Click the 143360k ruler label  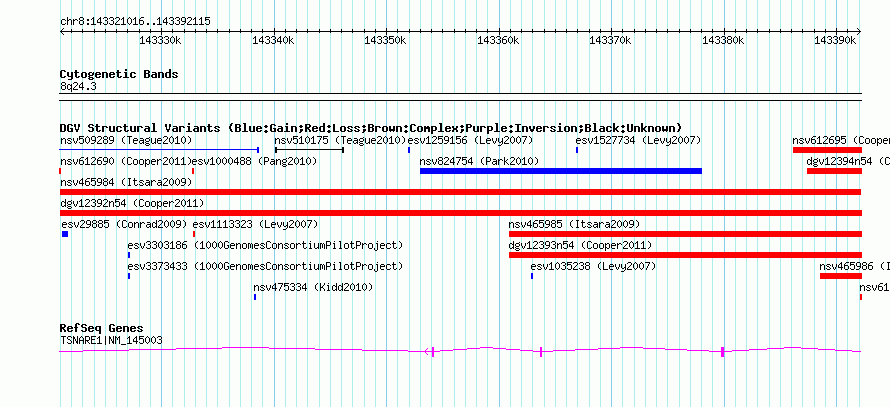[x=498, y=41]
